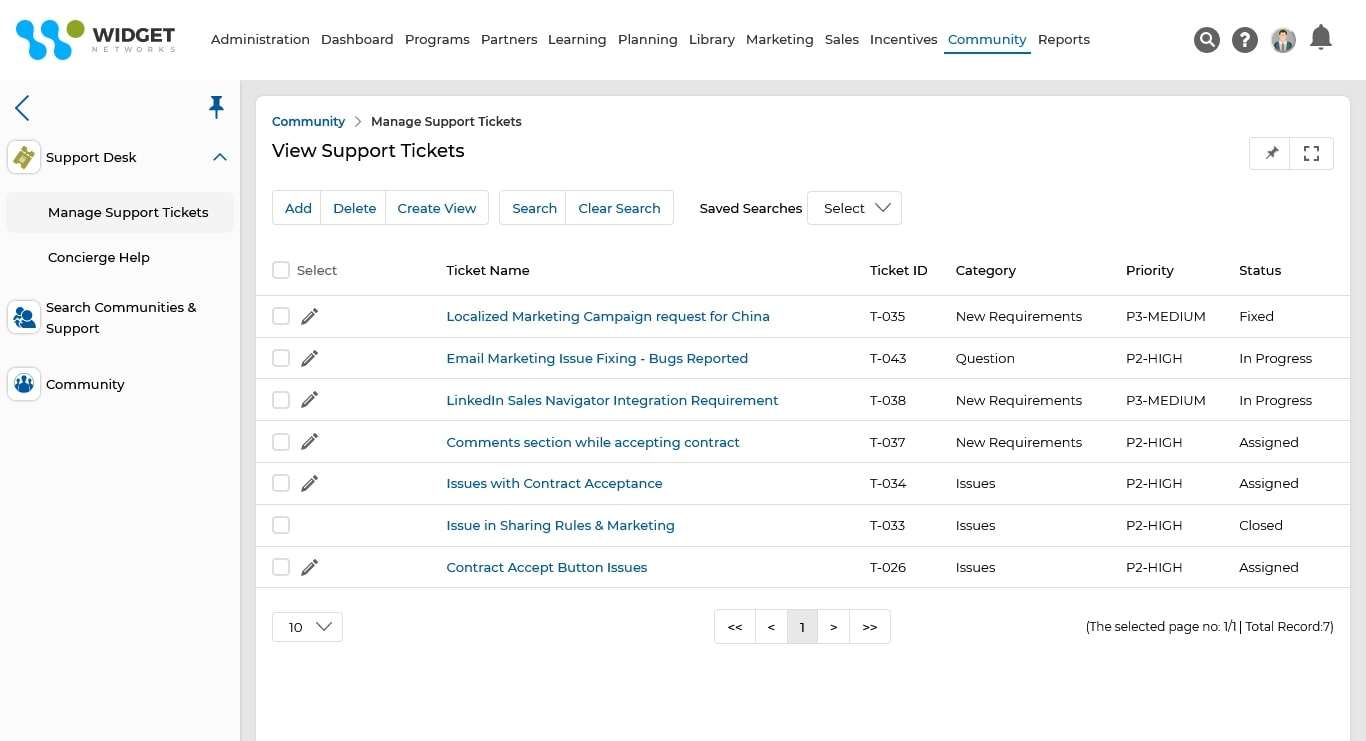Open the Saved Searches Select dropdown

pos(854,208)
